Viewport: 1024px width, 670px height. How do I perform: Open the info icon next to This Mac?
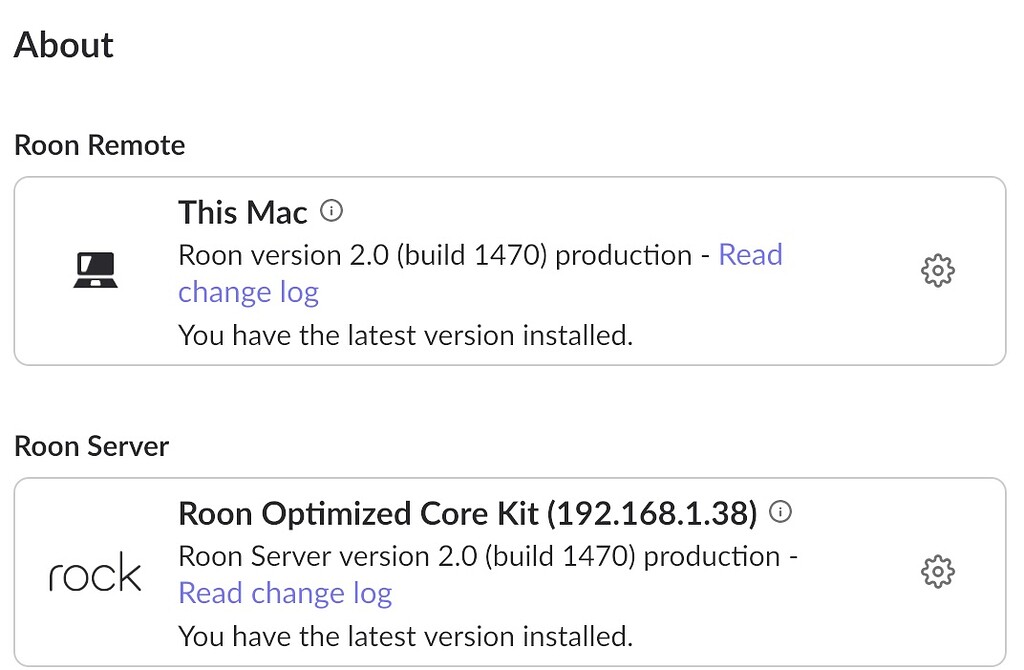coord(331,210)
